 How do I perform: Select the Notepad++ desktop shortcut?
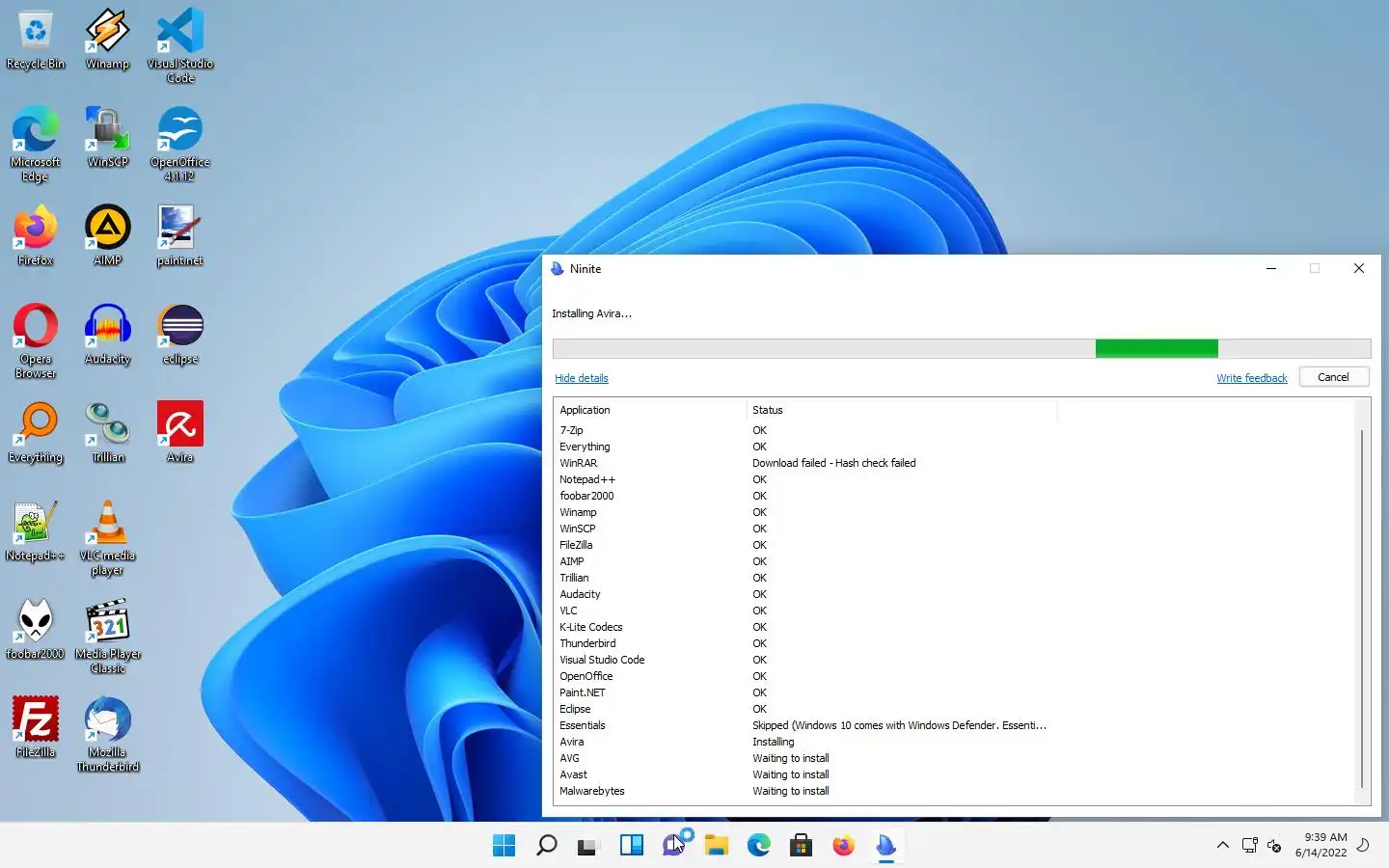pyautogui.click(x=36, y=532)
